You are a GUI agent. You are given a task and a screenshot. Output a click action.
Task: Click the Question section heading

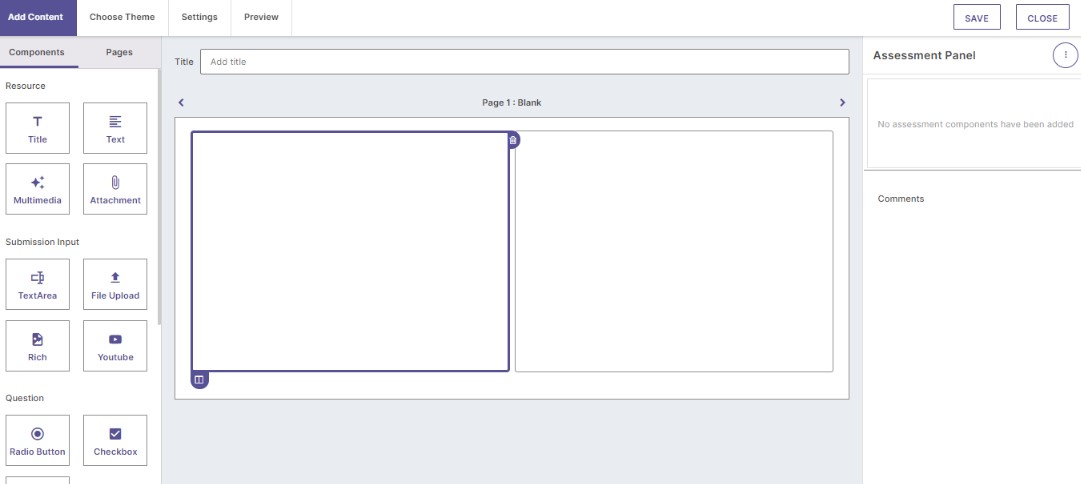tap(26, 398)
